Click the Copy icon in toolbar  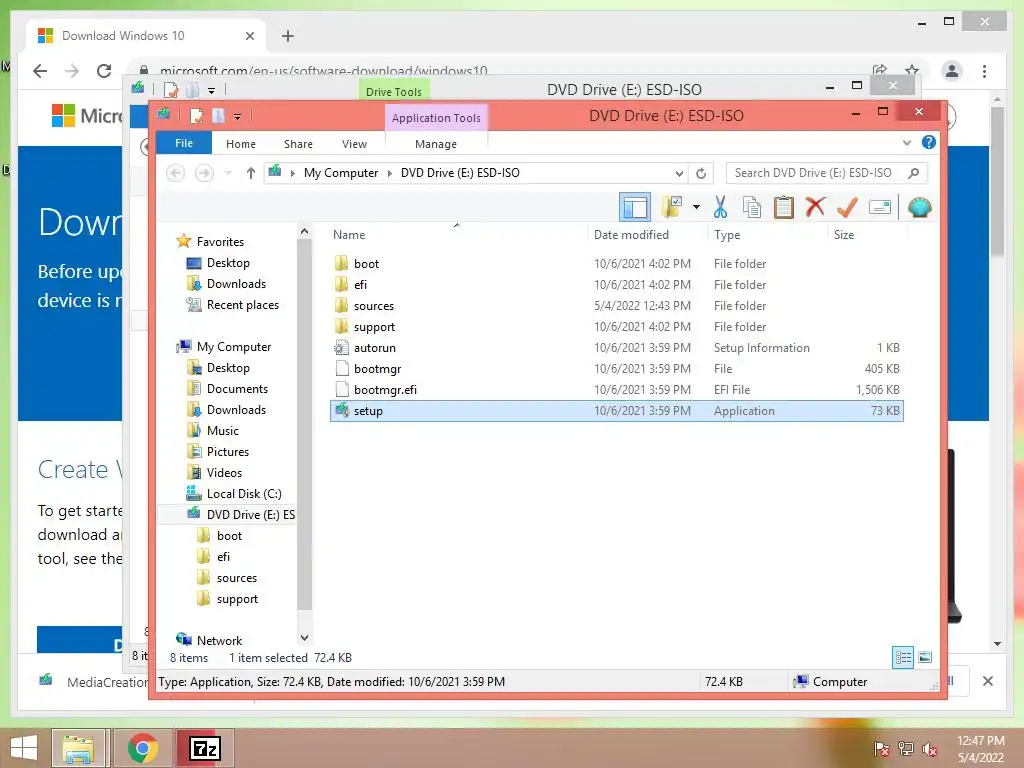tap(752, 207)
